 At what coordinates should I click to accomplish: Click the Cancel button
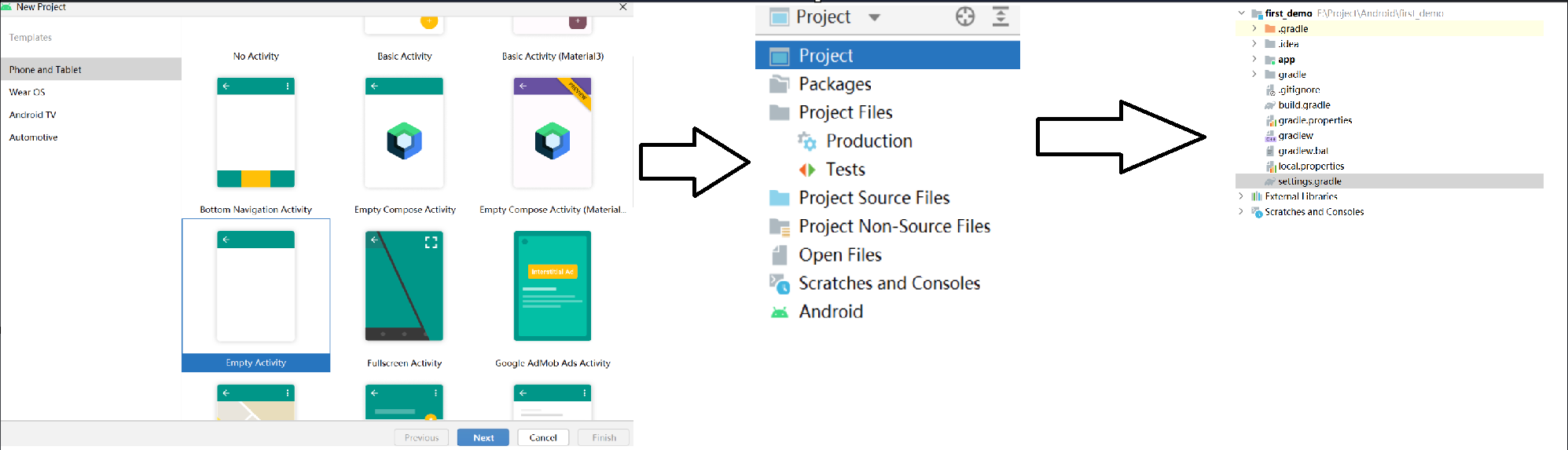click(x=543, y=437)
